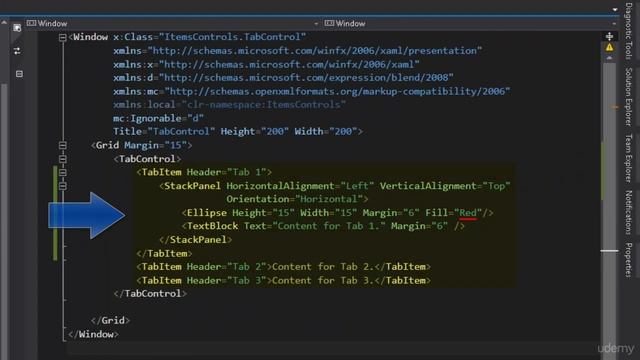Open the Properties side tab
The height and width of the screenshot is (360, 640).
629,260
